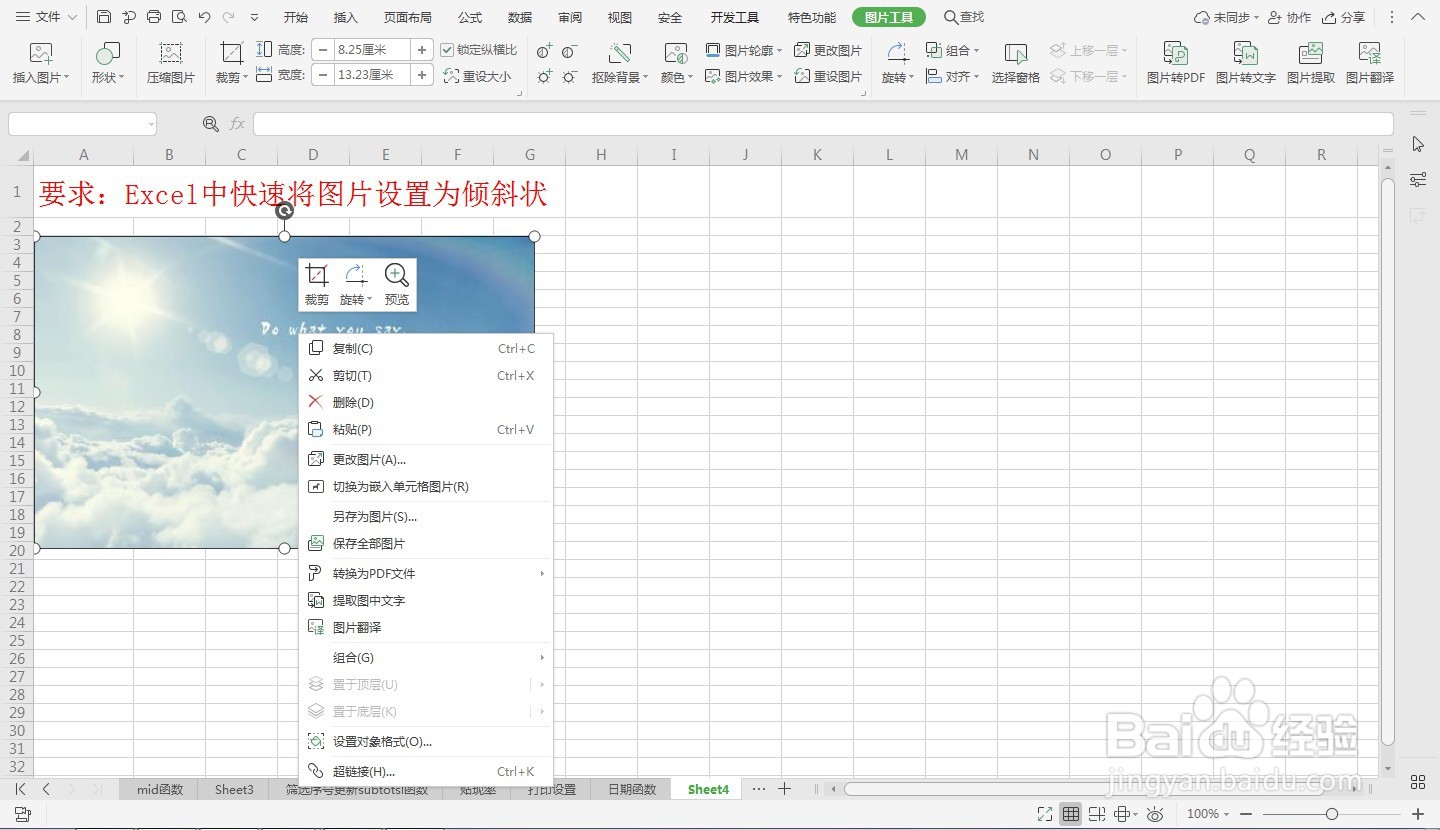The image size is (1440, 830).
Task: Click Reset Picture (重设图片) in ribbon
Action: pos(828,76)
